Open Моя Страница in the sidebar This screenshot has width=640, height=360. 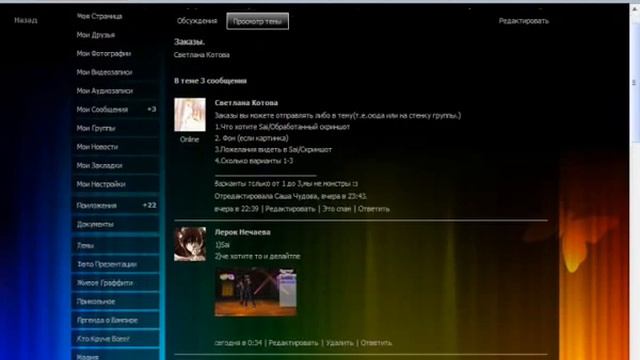[x=99, y=16]
